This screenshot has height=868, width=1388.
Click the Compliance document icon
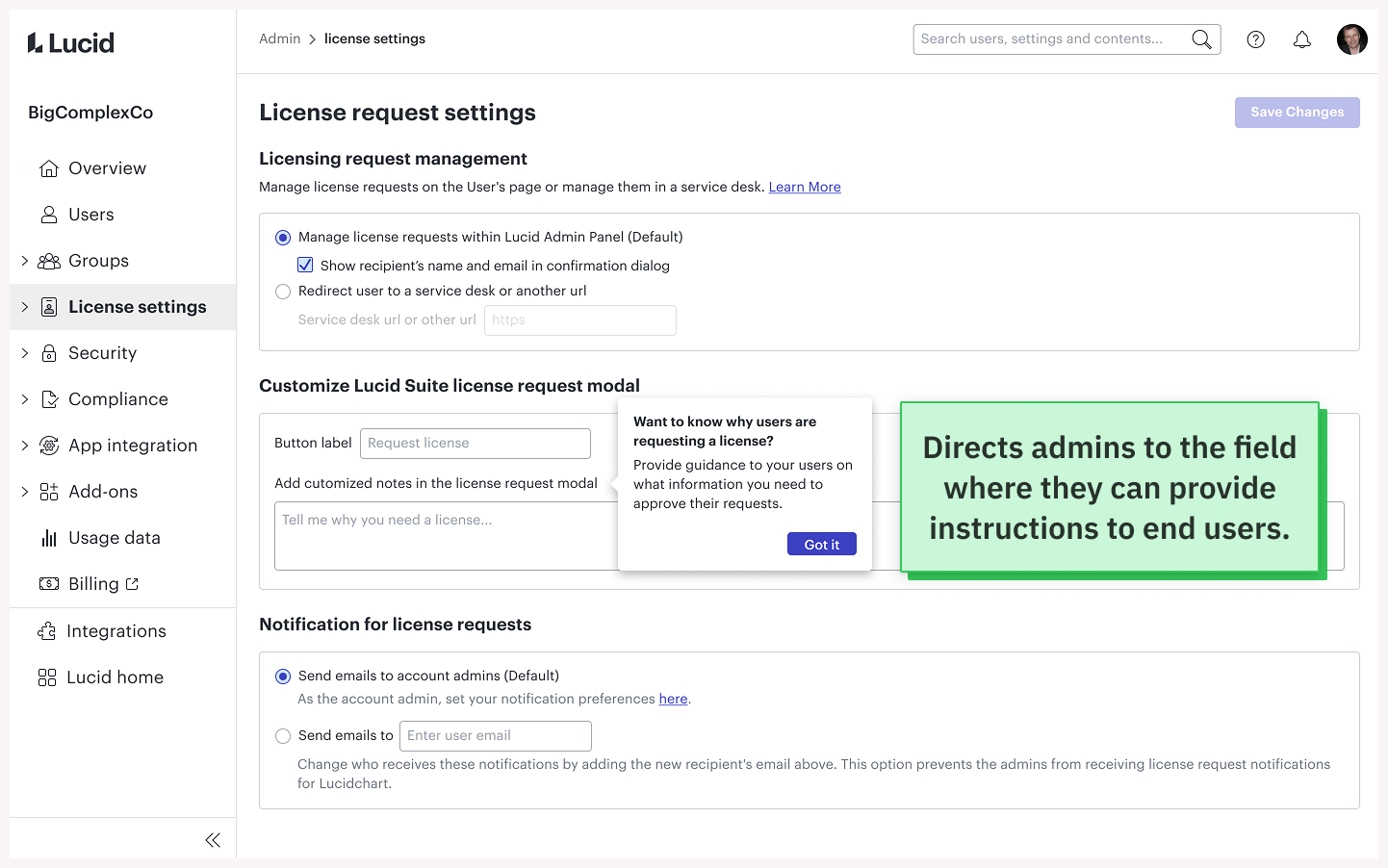coord(49,399)
